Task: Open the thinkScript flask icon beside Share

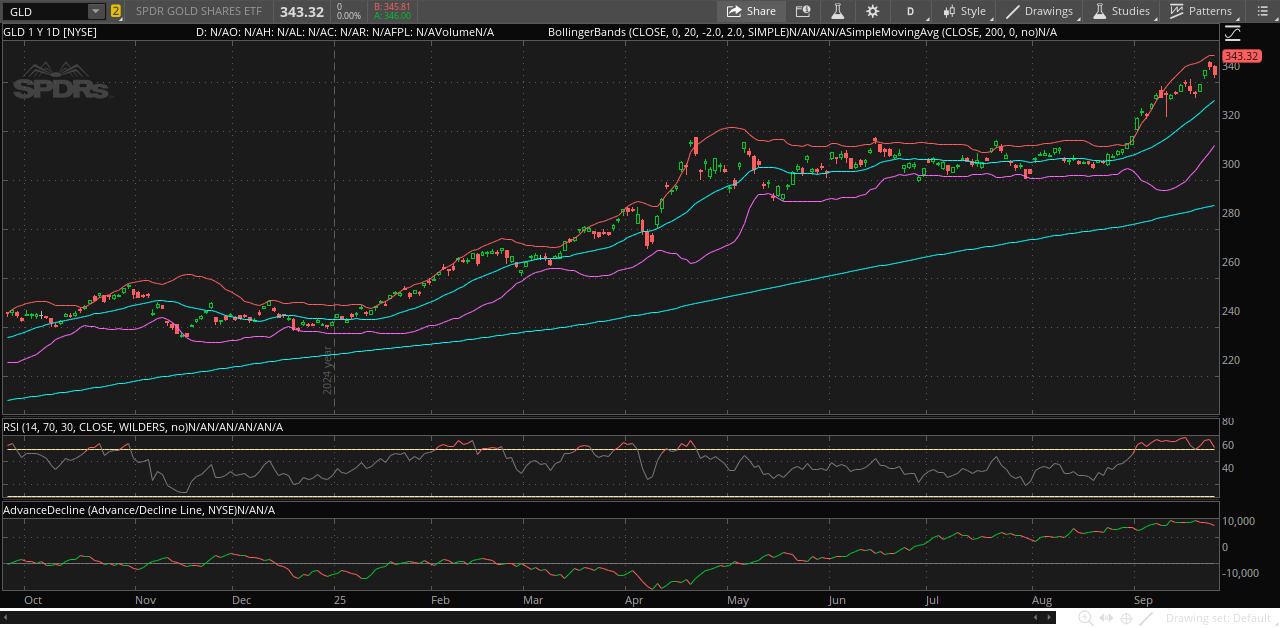Action: pos(837,11)
